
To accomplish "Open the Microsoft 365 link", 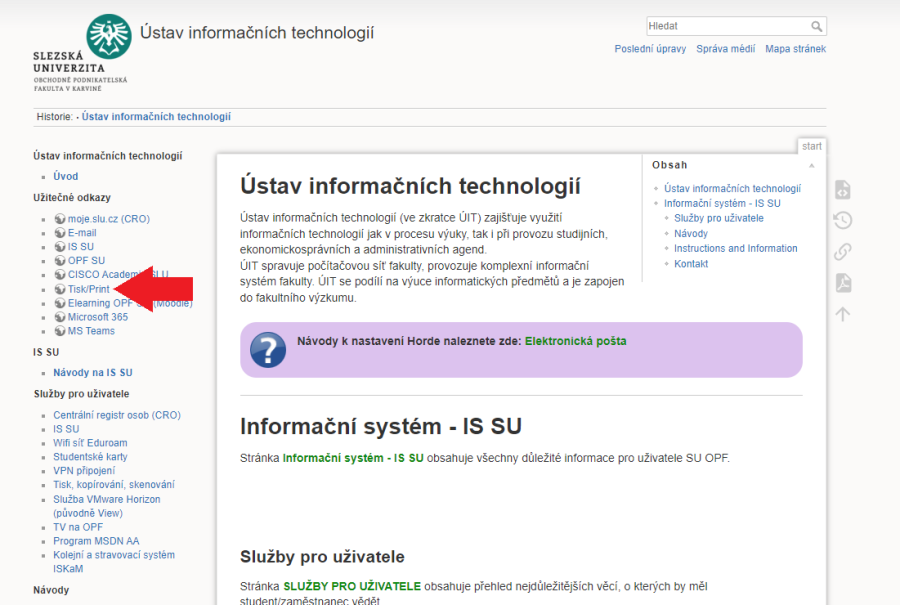I will click(x=98, y=317).
